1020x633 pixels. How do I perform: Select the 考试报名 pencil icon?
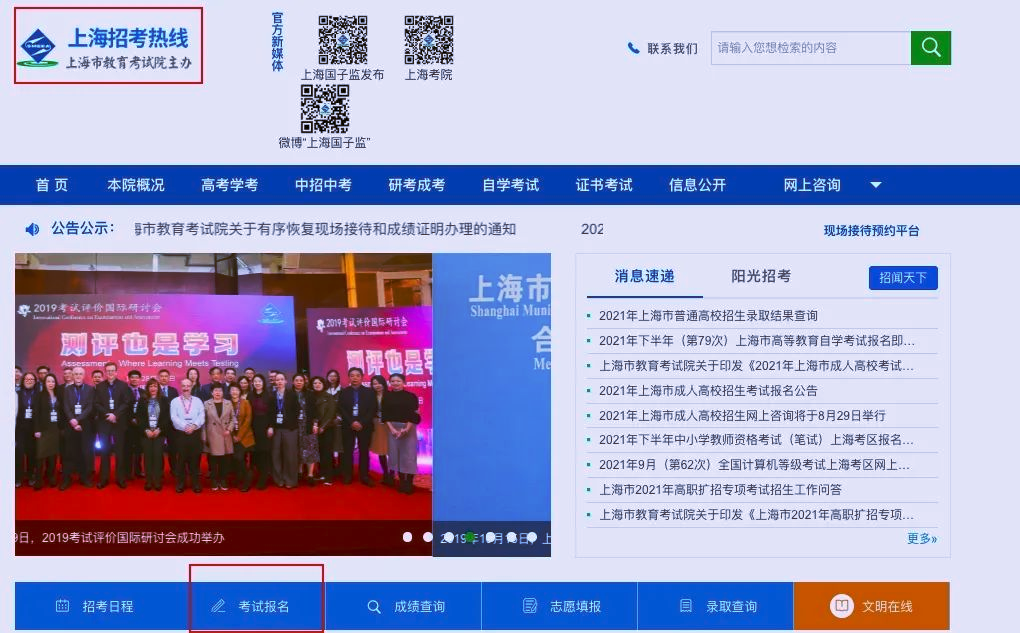(x=220, y=607)
